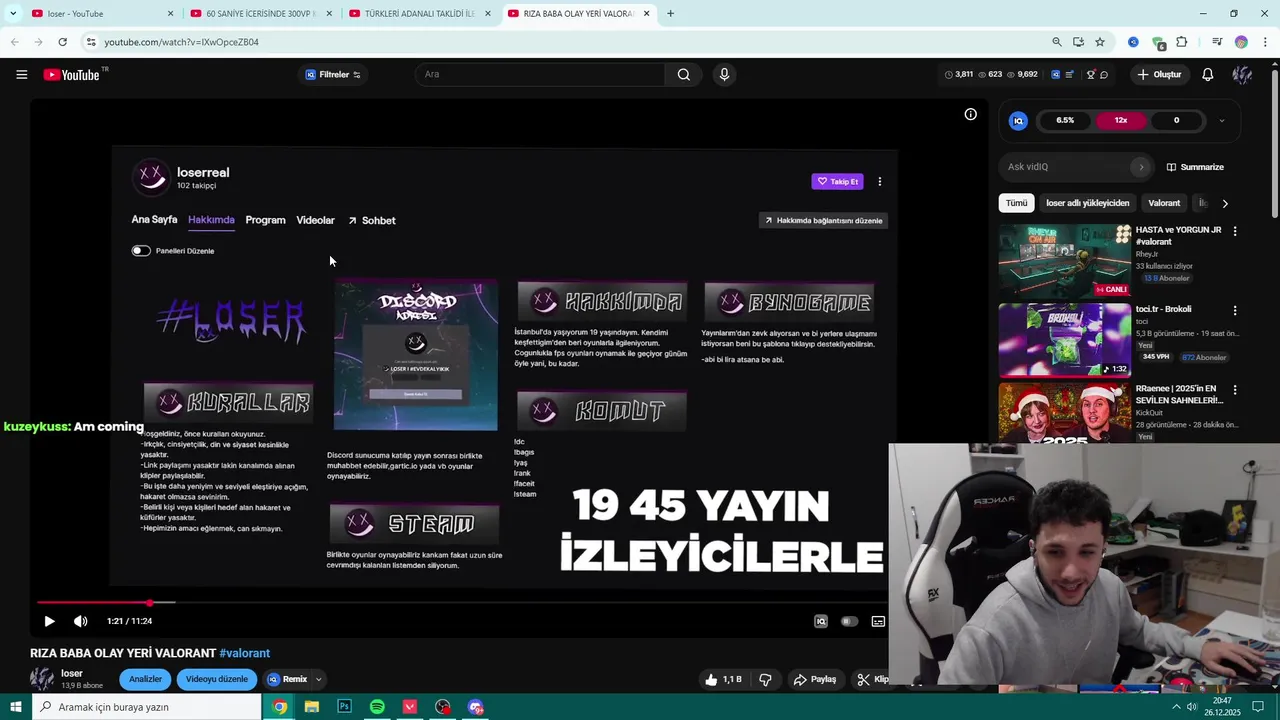Click 6.5% vidIQ metric pill

click(1065, 121)
